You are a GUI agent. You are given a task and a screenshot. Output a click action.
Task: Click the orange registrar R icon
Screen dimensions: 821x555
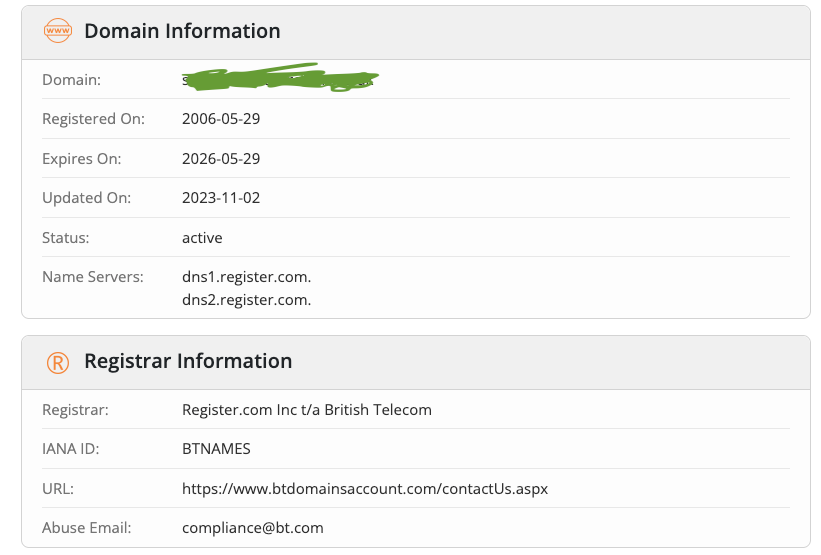[58, 362]
